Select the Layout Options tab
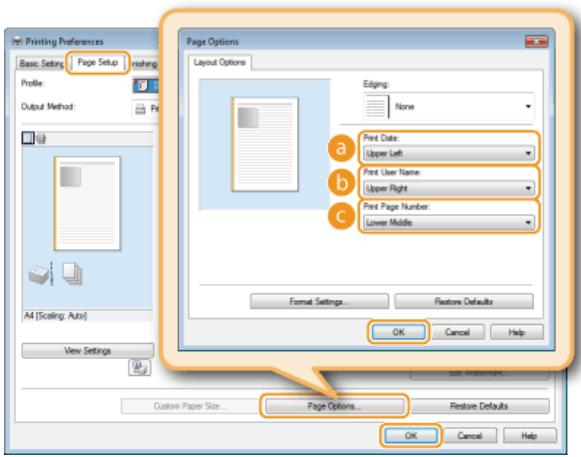This screenshot has width=581, height=457. (220, 62)
